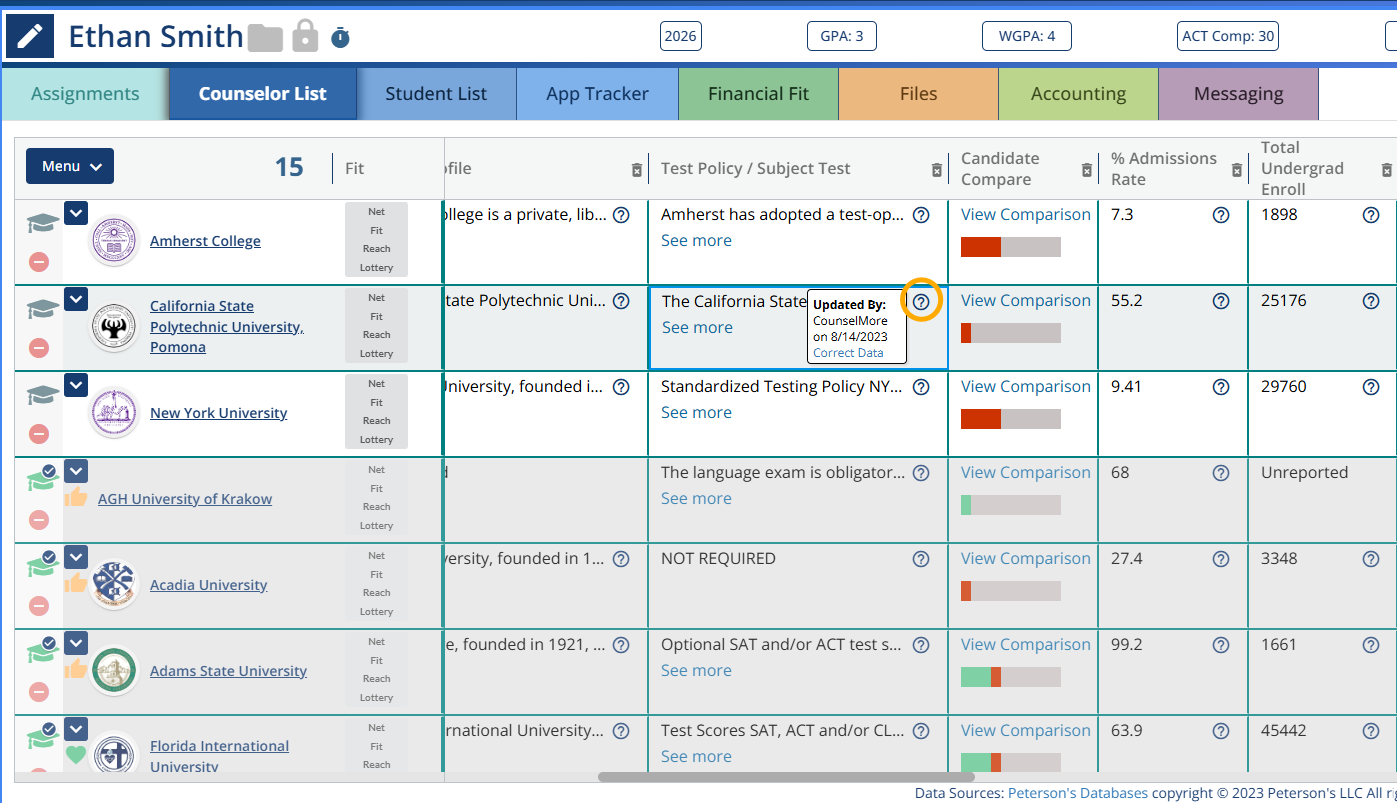Click help icon for Acadia NOT REQUIRED policy
This screenshot has width=1397, height=803.
click(x=921, y=559)
